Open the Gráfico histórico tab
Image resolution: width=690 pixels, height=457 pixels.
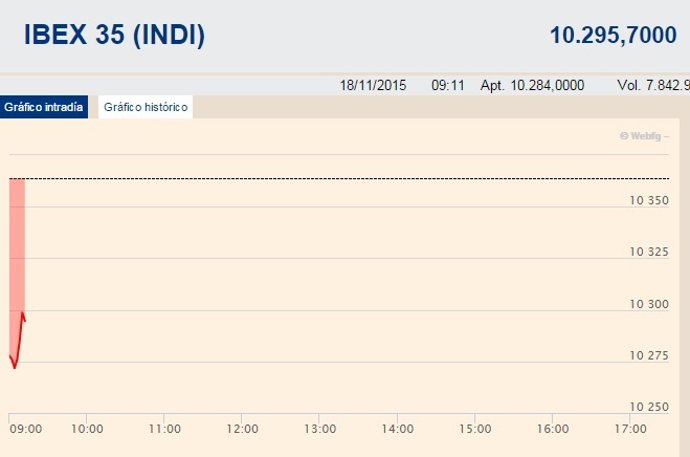[x=145, y=107]
